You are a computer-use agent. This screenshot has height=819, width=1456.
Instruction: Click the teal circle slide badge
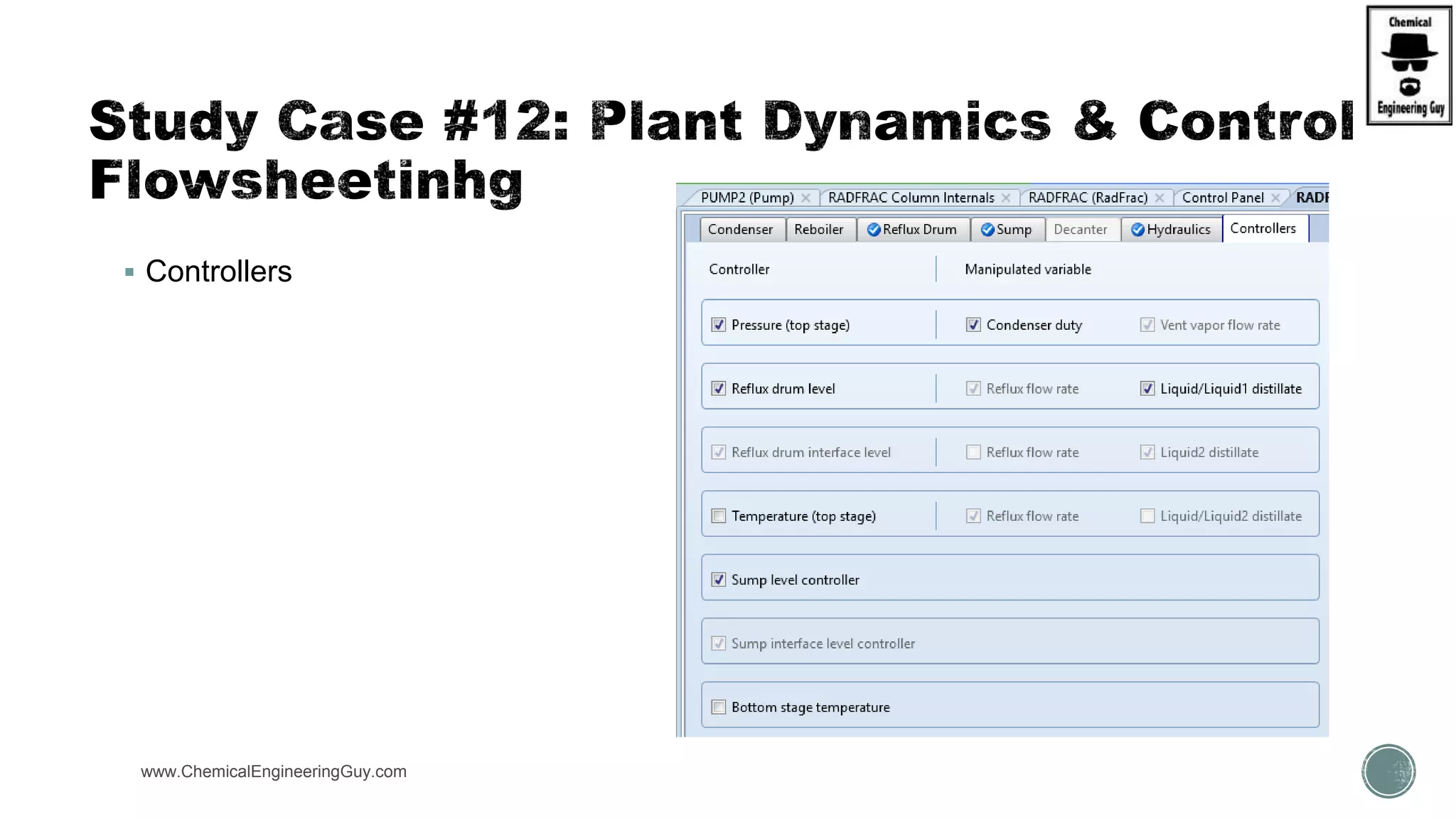coord(1388,771)
